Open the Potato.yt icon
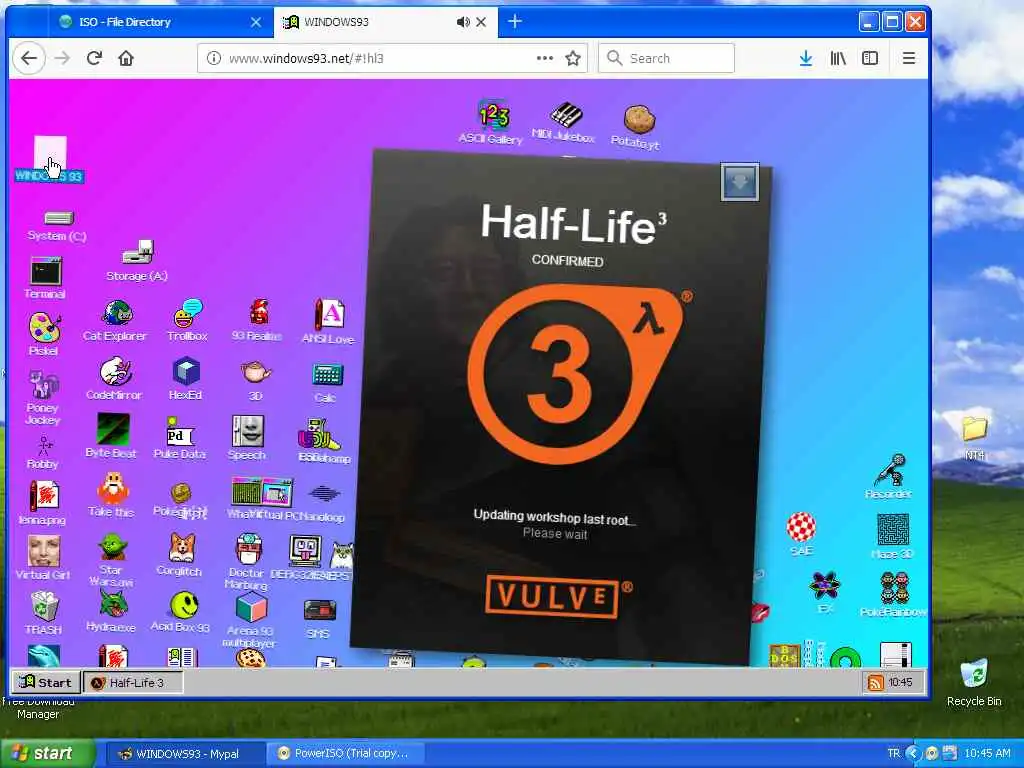The height and width of the screenshot is (768, 1024). pyautogui.click(x=637, y=127)
